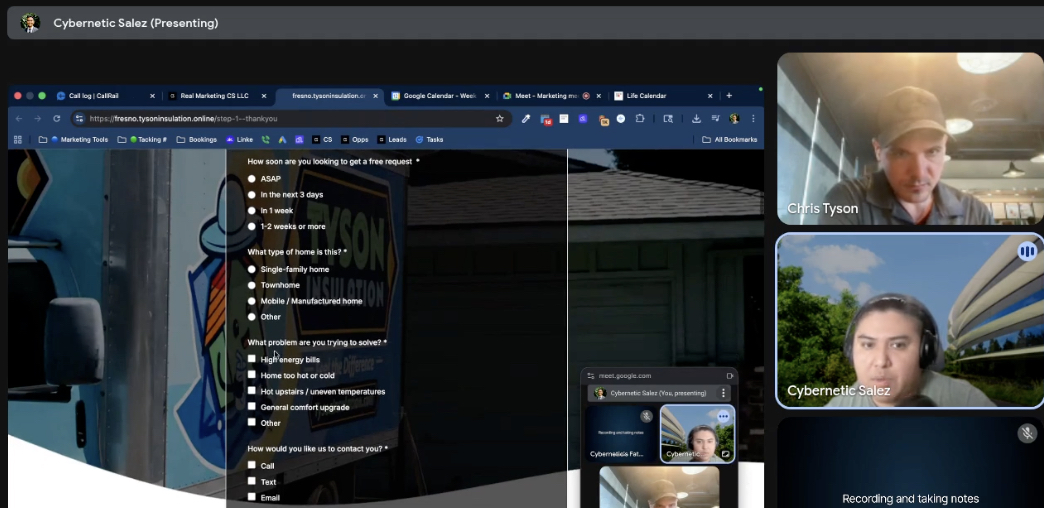Open the Chrome three-dot menu

[753, 119]
